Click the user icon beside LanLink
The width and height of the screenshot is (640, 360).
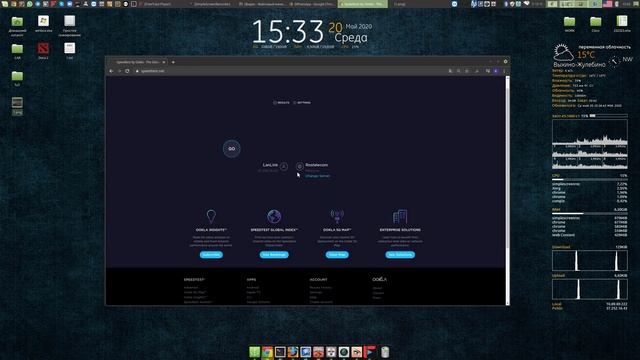click(284, 166)
